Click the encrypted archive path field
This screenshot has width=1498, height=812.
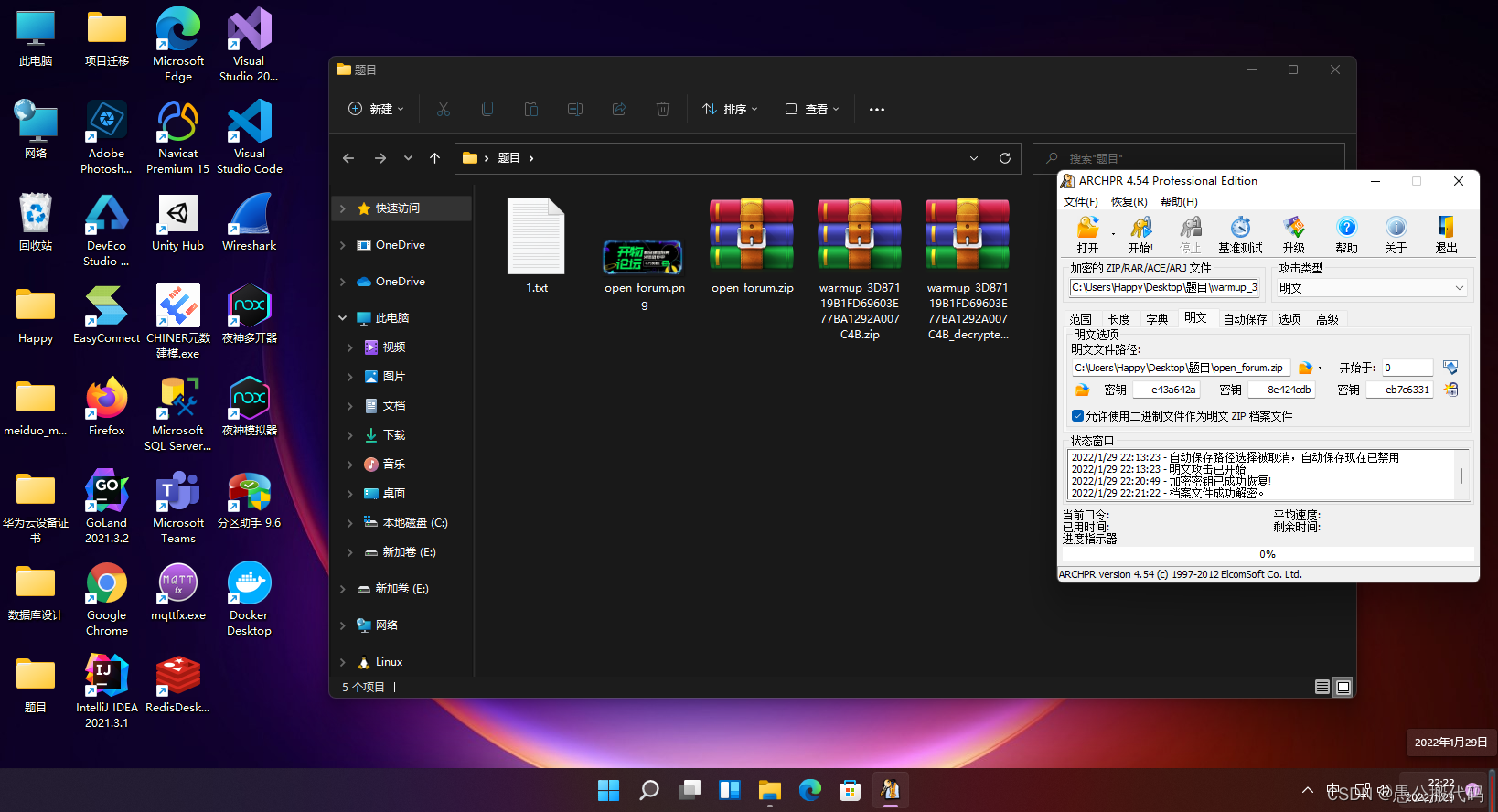(x=1165, y=288)
